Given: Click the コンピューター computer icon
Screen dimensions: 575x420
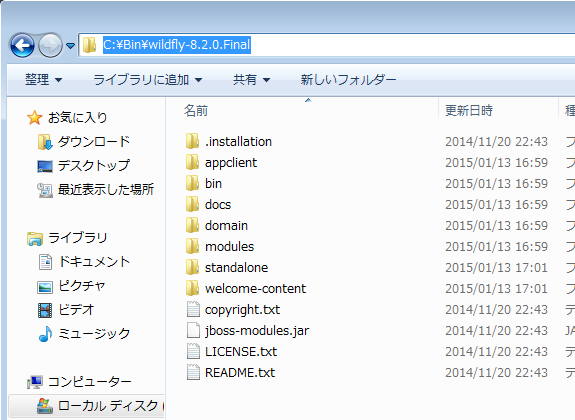Looking at the screenshot, I should (35, 383).
